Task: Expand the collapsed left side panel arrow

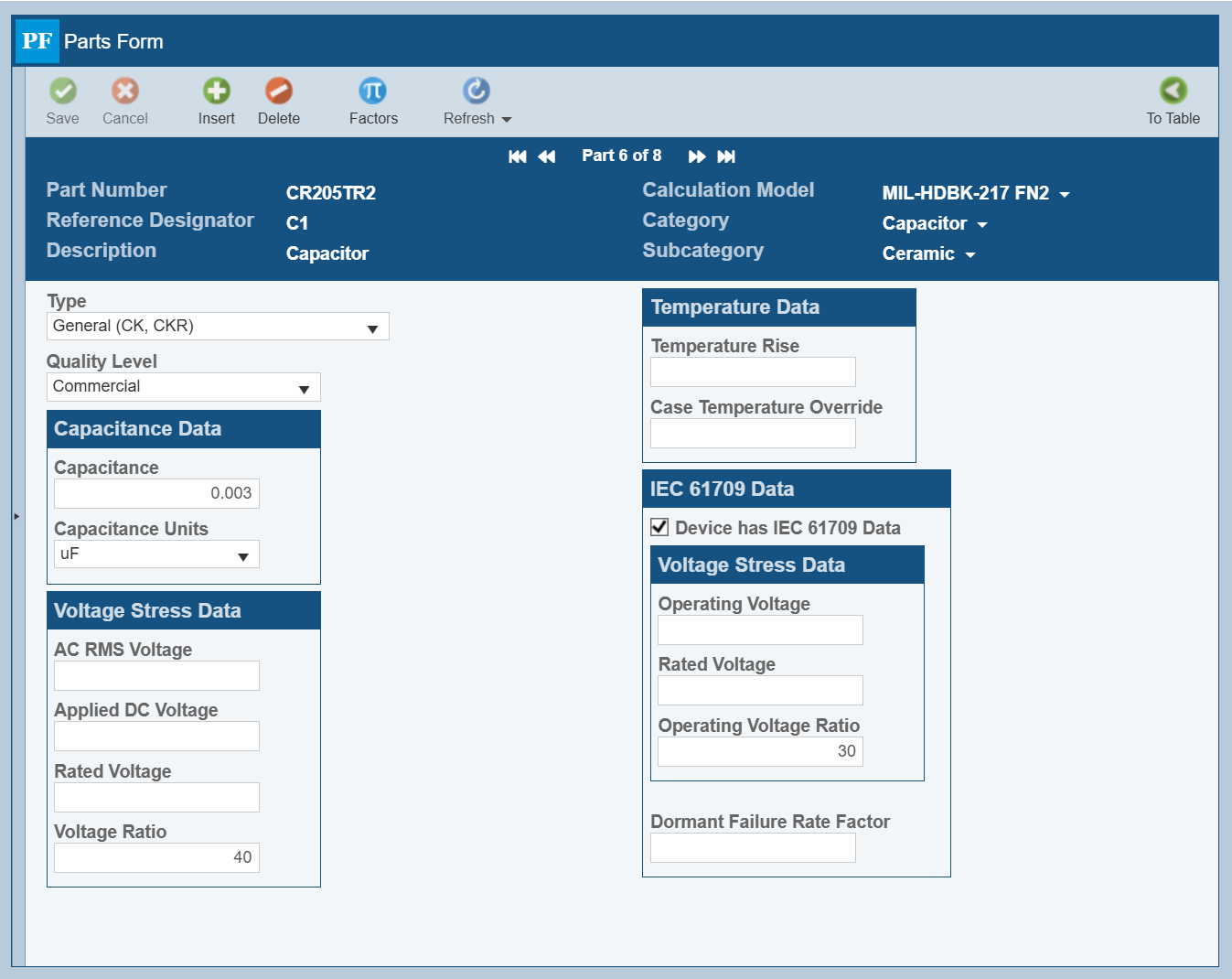Action: [x=16, y=516]
